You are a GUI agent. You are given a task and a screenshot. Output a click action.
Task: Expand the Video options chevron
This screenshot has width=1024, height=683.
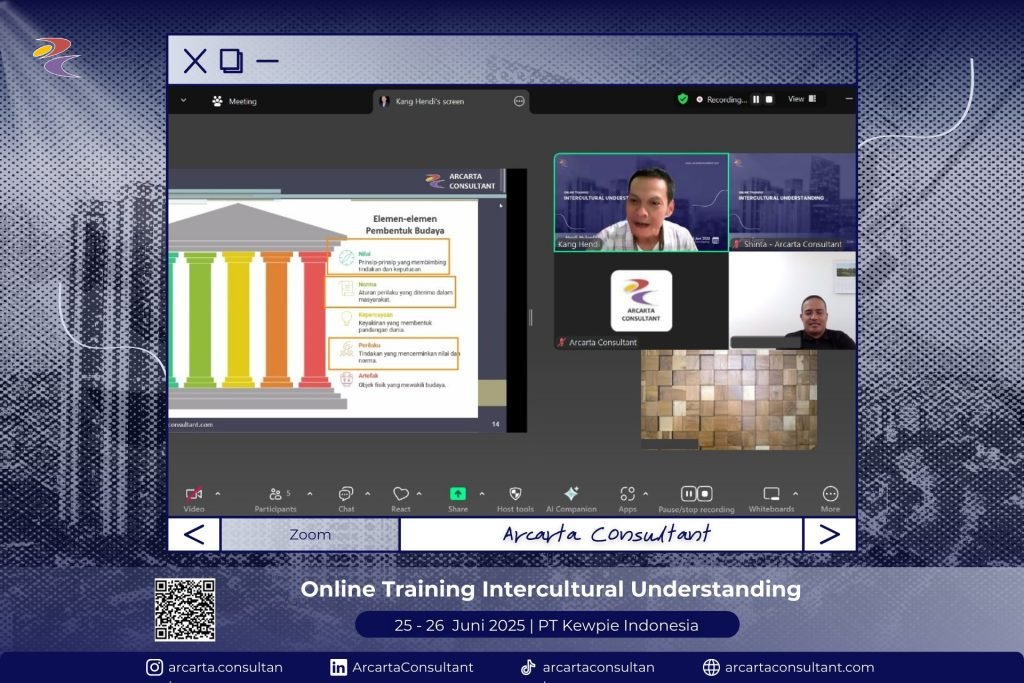[x=218, y=493]
